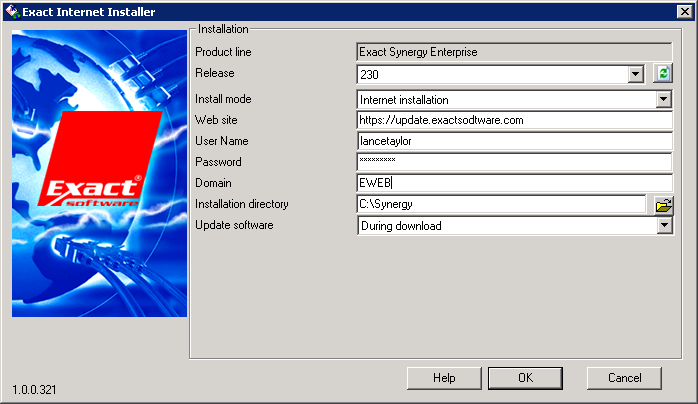The image size is (698, 404).
Task: Click into the Web site URL field
Action: [x=513, y=120]
